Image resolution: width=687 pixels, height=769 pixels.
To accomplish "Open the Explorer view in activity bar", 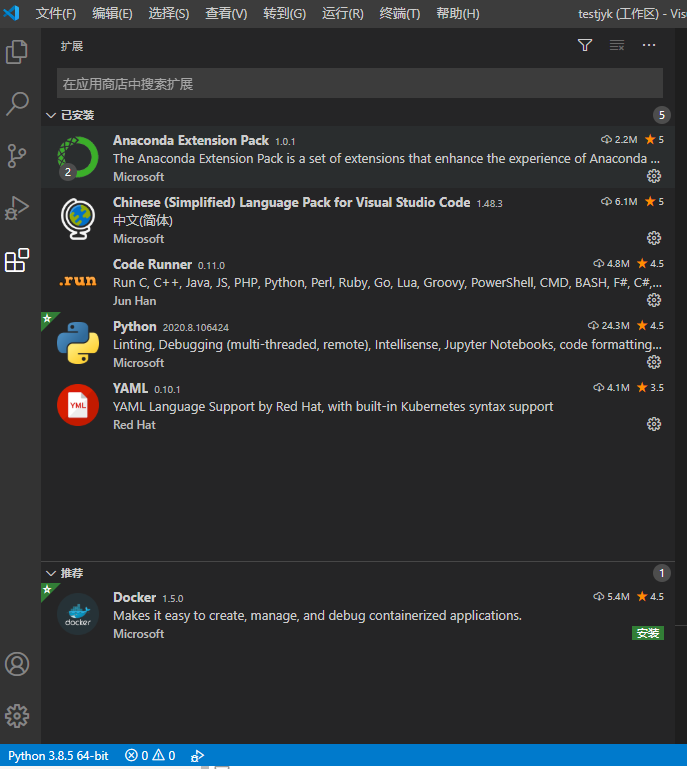I will (x=17, y=52).
